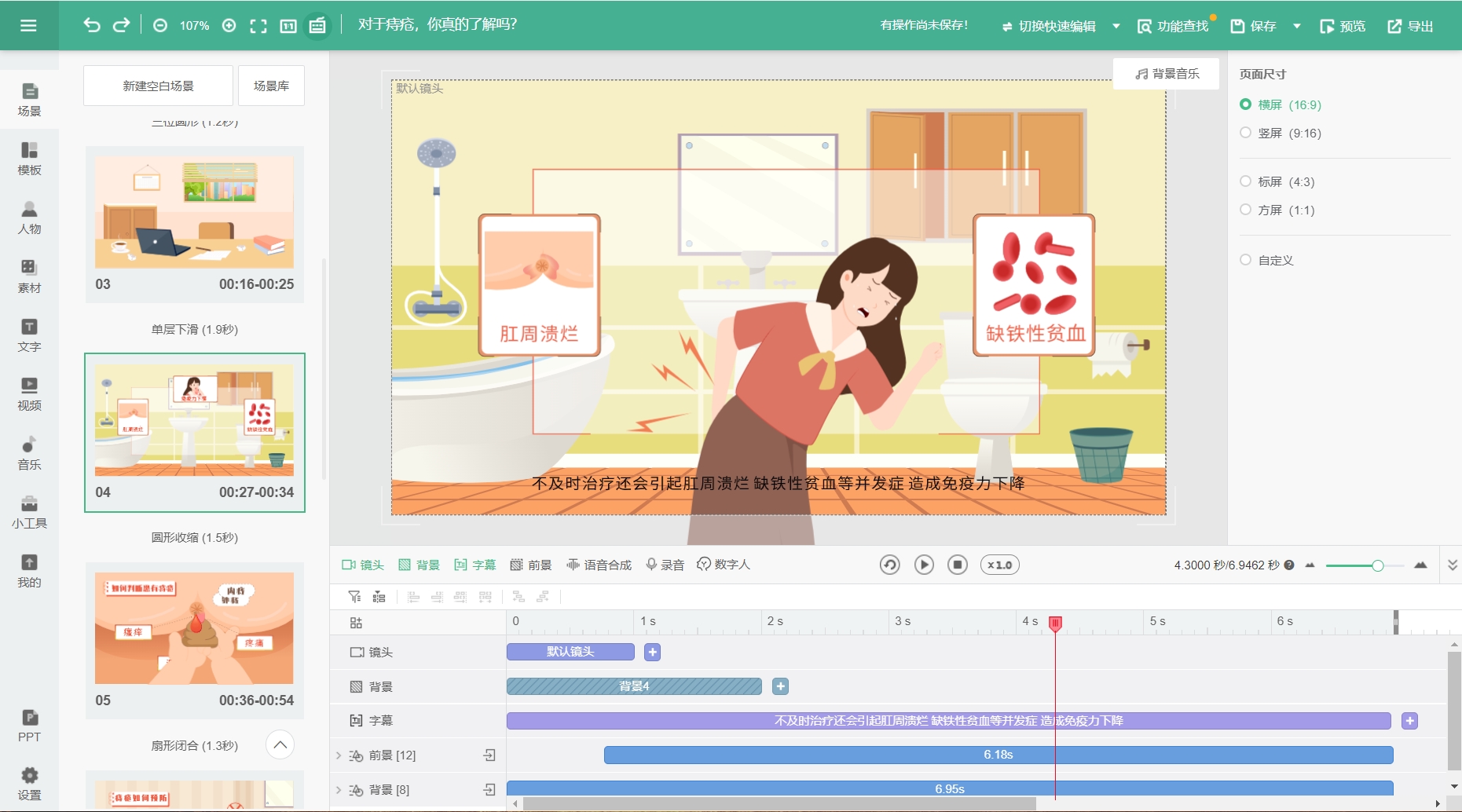The image size is (1462, 812).
Task: Change playback speed x1.0
Action: pos(999,565)
